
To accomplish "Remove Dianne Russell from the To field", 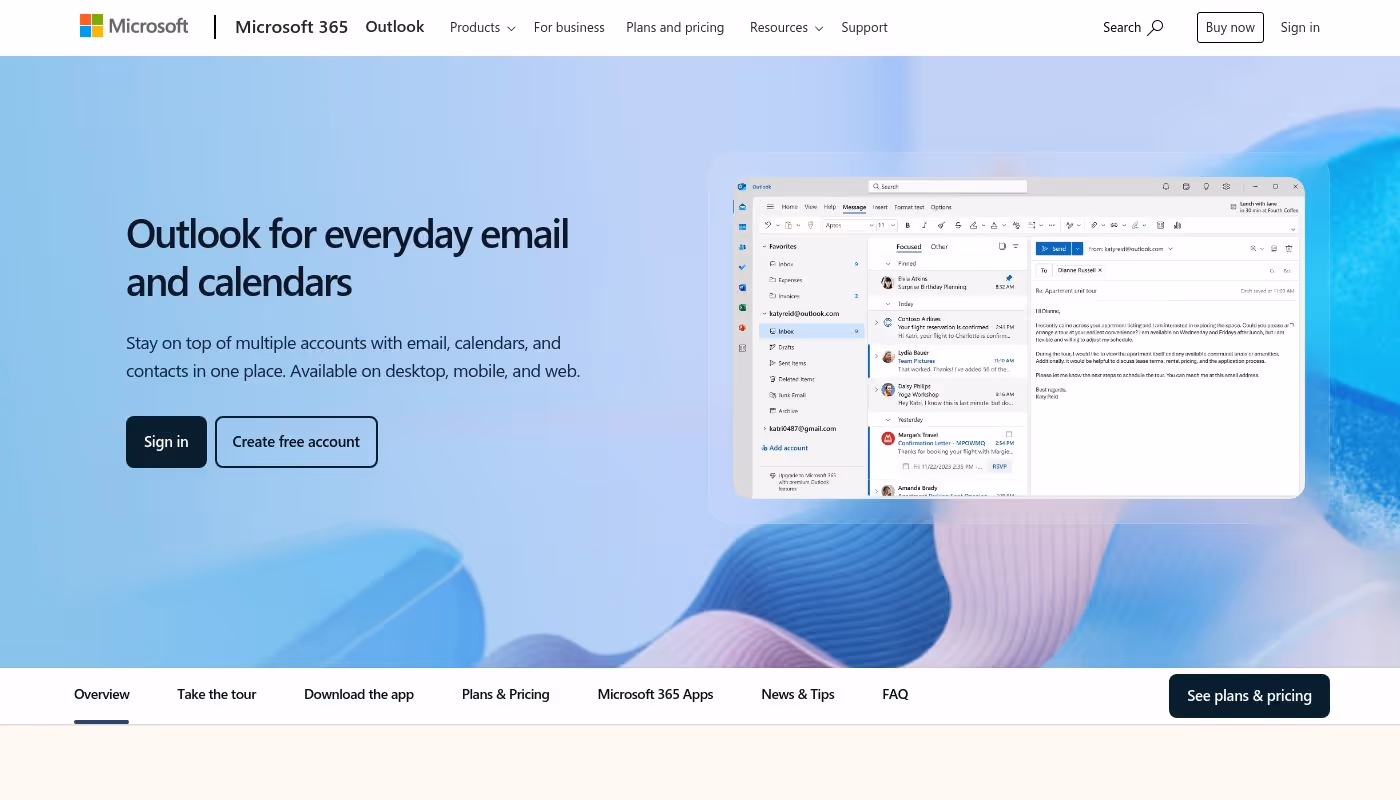I will (1100, 270).
